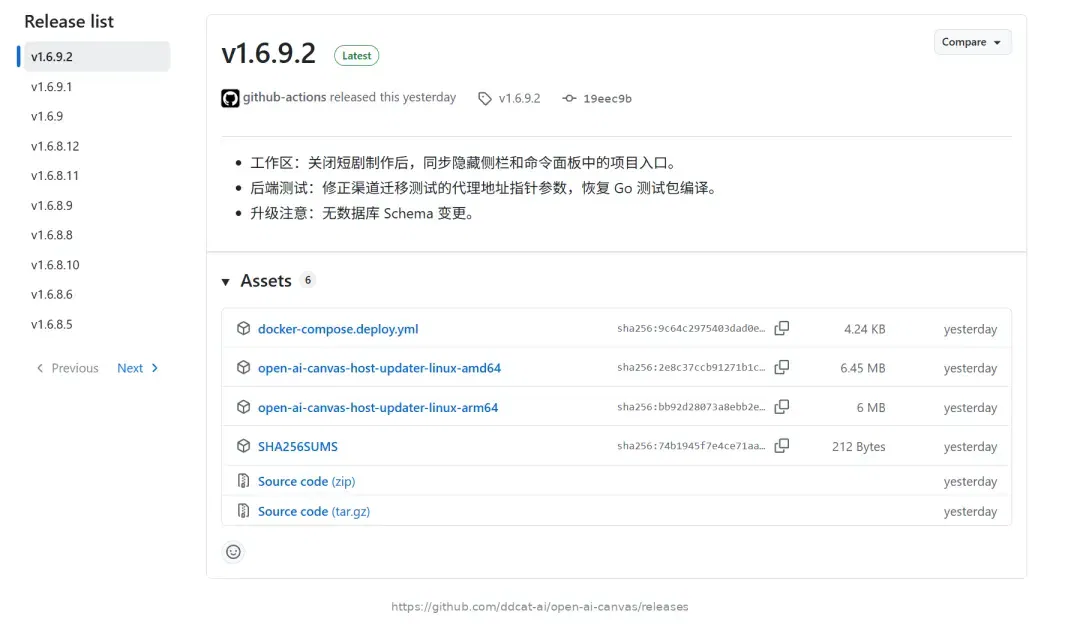Select v1.6.8.5 in the release list

click(x=52, y=324)
